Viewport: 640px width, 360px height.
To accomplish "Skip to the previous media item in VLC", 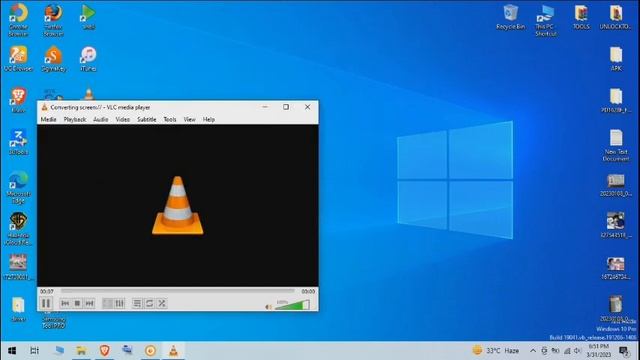I will (x=65, y=303).
